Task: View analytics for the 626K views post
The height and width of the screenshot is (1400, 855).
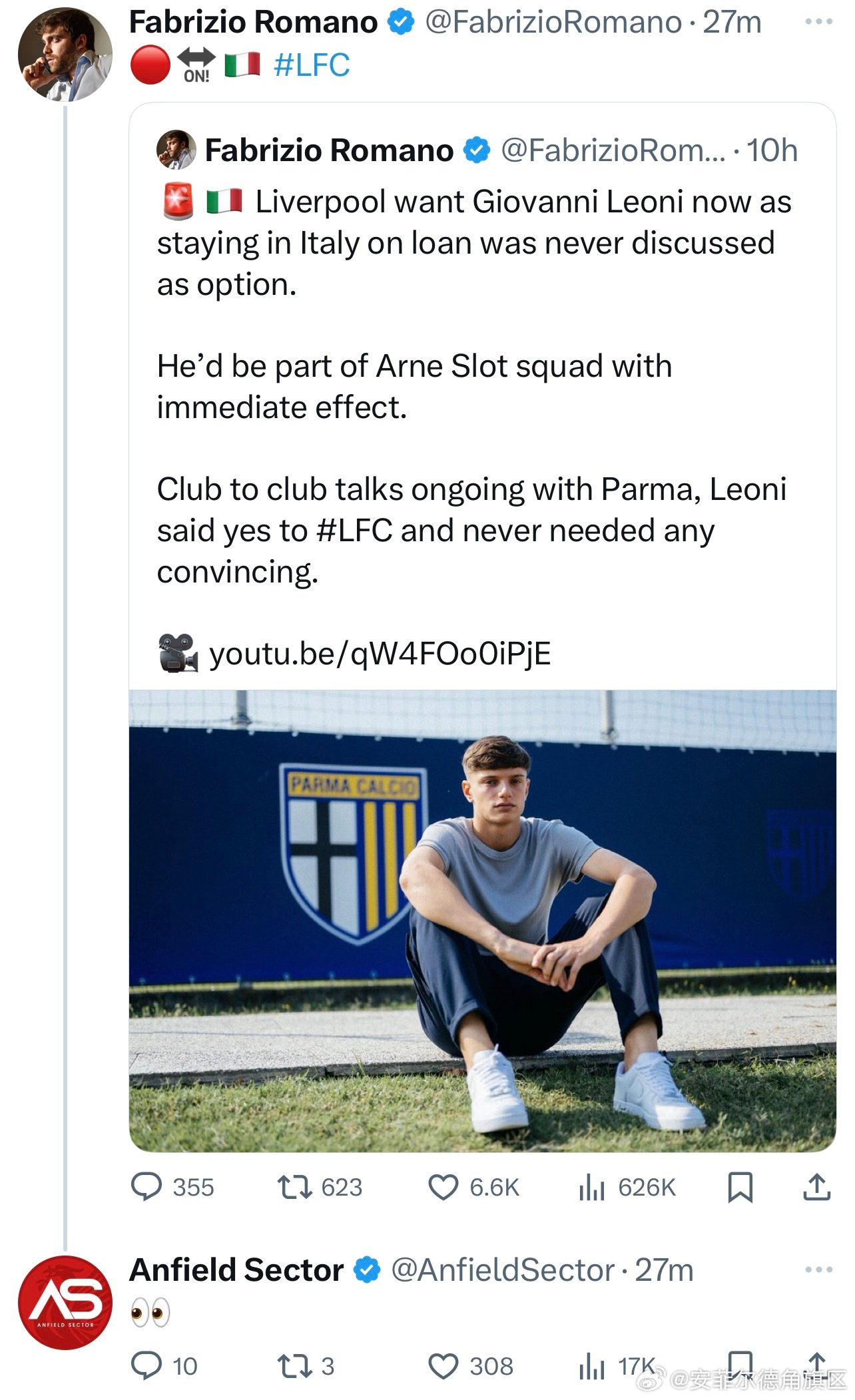Action: (x=591, y=1187)
